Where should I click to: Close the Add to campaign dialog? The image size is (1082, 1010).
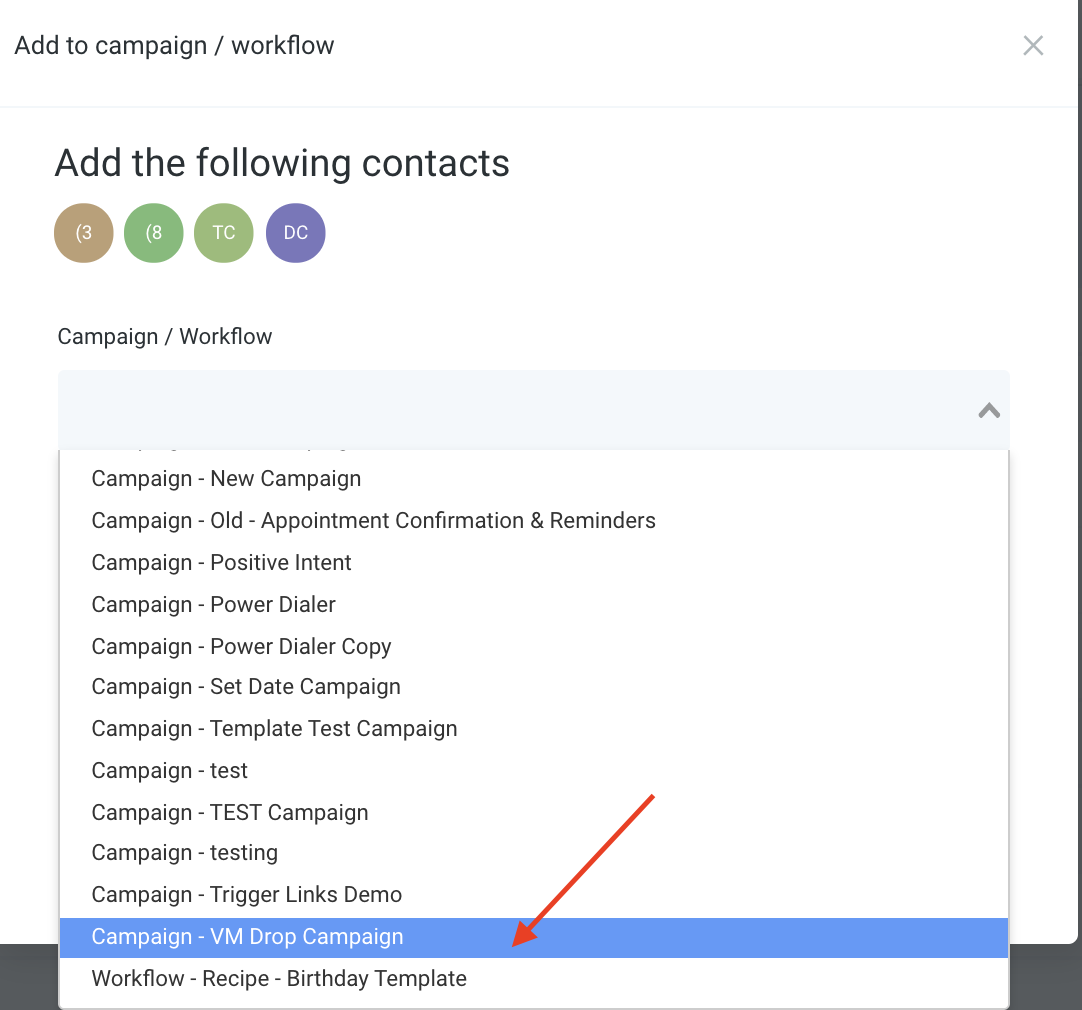1032,46
